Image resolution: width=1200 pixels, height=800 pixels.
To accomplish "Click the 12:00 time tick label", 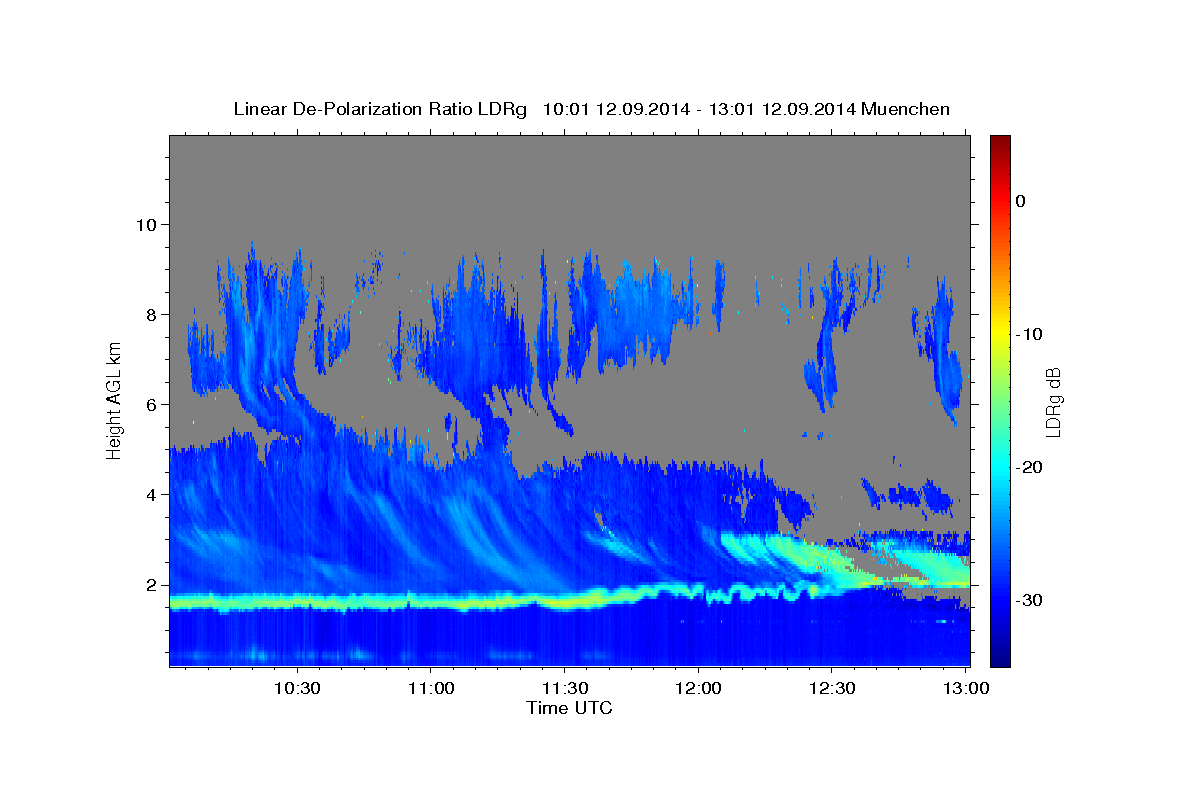I will tap(698, 688).
